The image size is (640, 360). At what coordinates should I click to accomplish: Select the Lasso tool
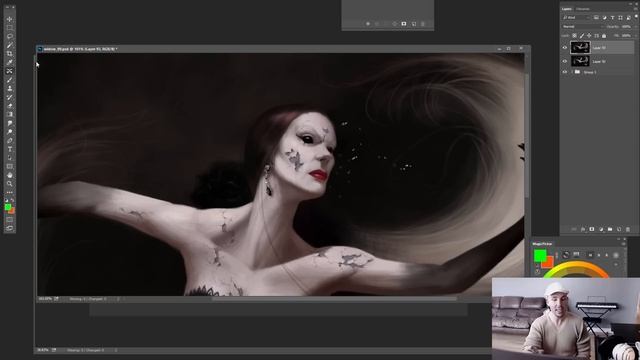(x=9, y=36)
